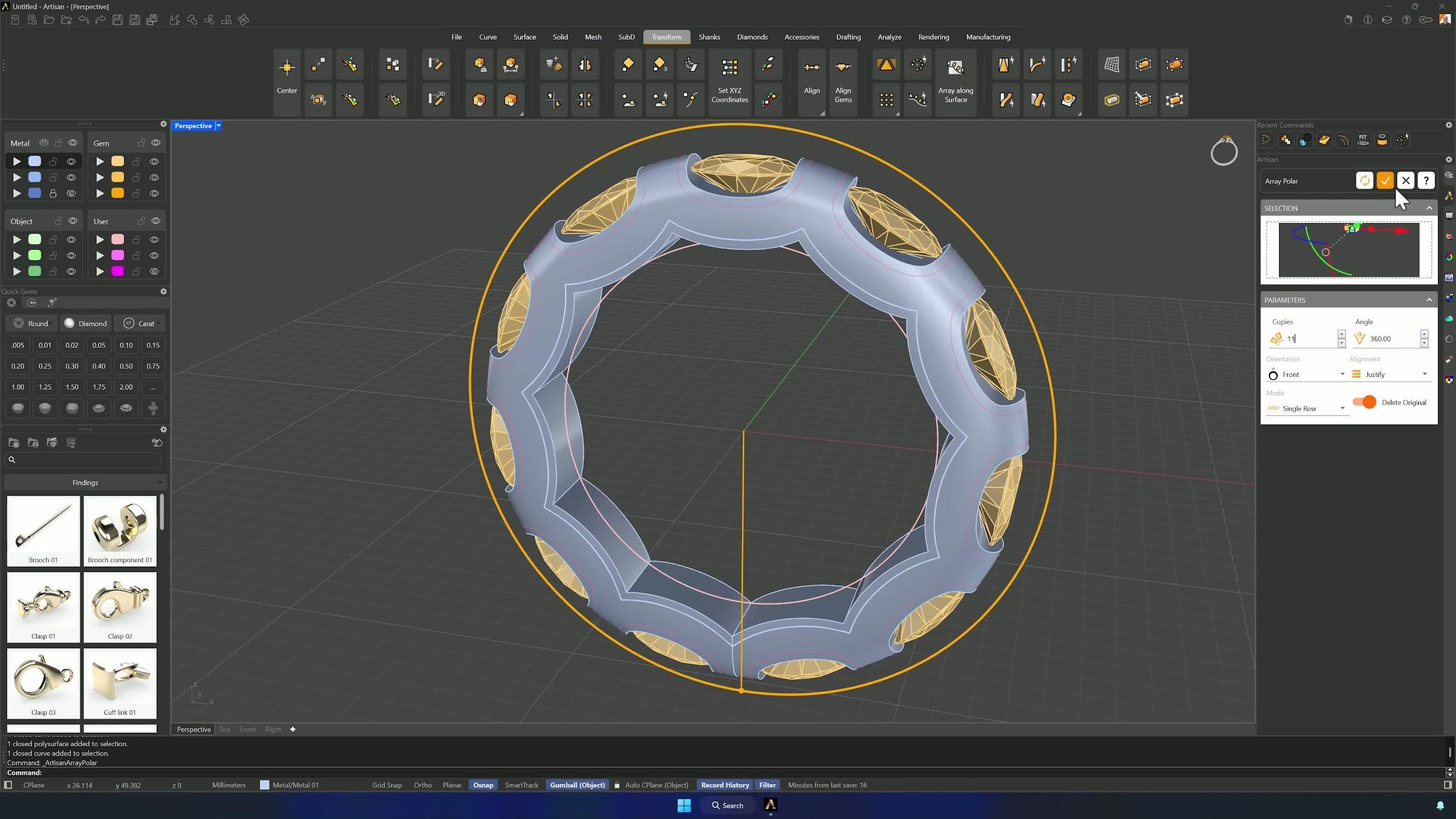1456x819 pixels.
Task: Confirm Array Polar with the orange checkmark
Action: 1385,181
